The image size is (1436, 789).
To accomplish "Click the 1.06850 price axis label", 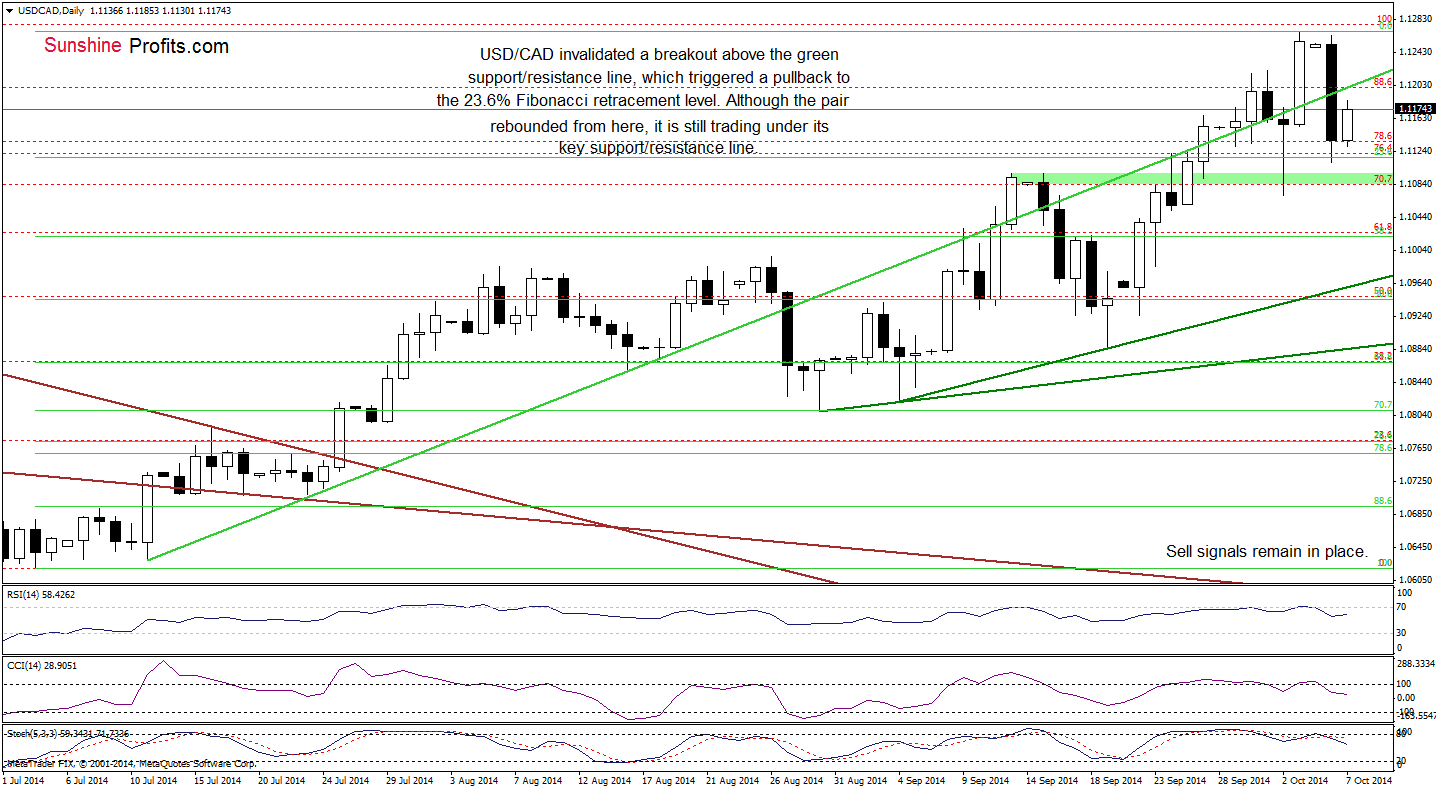I will pos(1415,514).
